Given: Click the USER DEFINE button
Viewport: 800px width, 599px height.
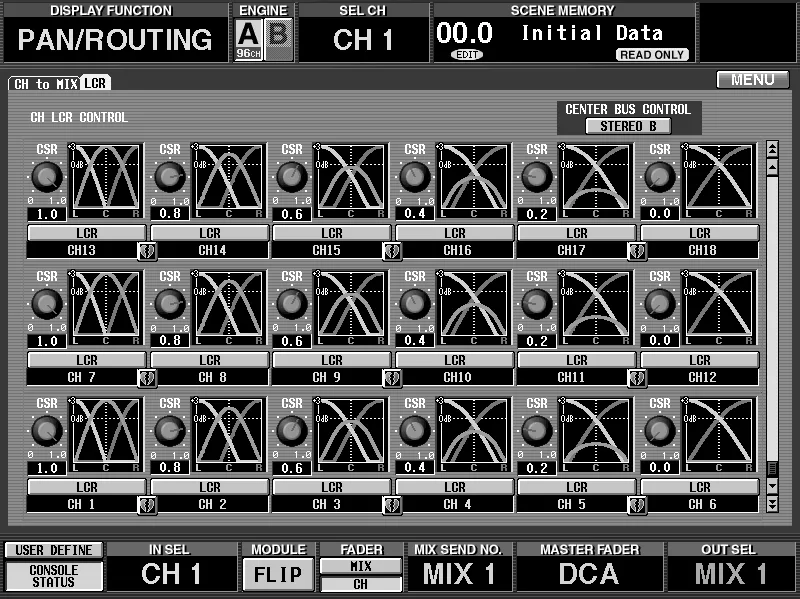Looking at the screenshot, I should coord(54,550).
